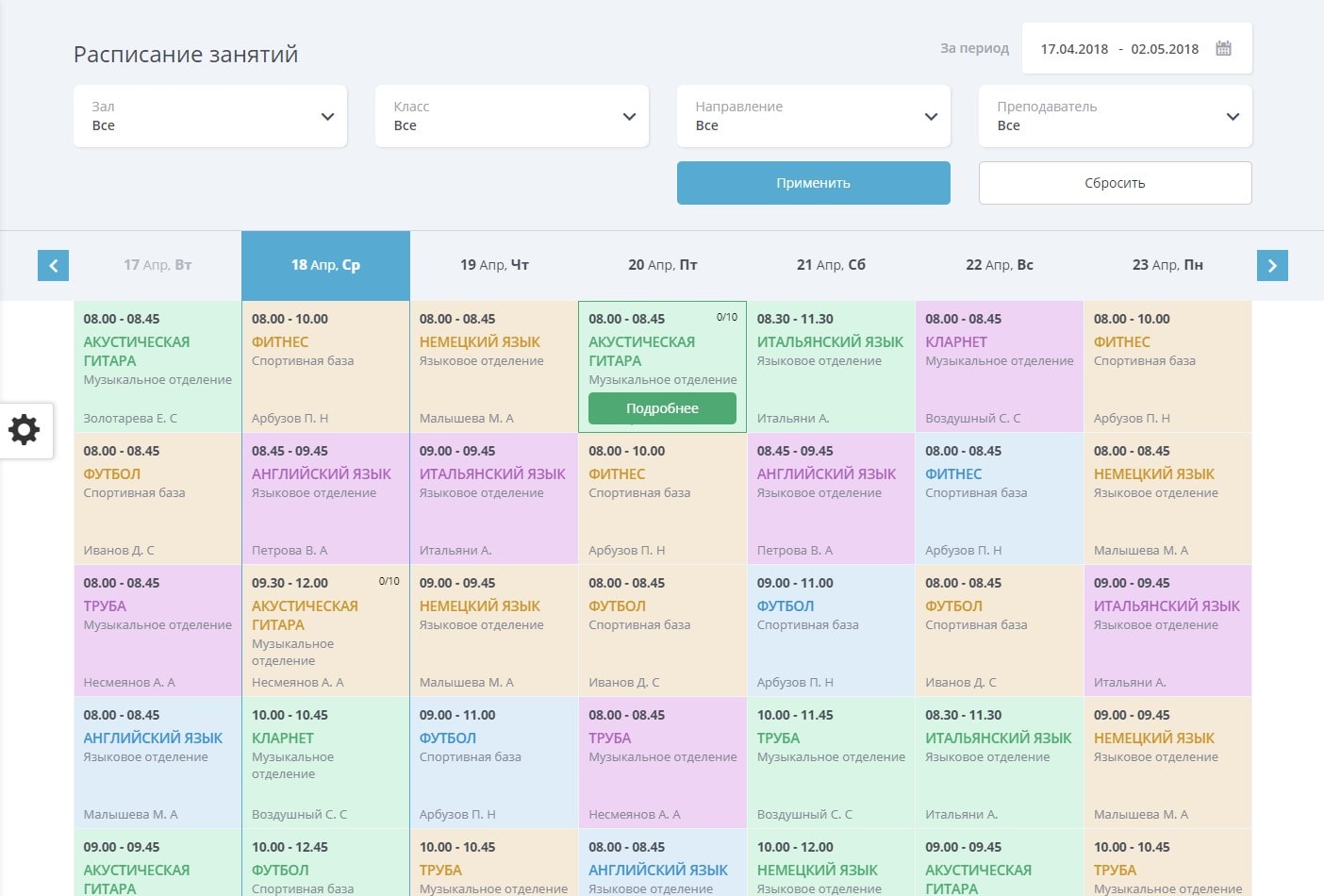Image resolution: width=1324 pixels, height=896 pixels.
Task: Click the Сбросить button
Action: point(1116,183)
